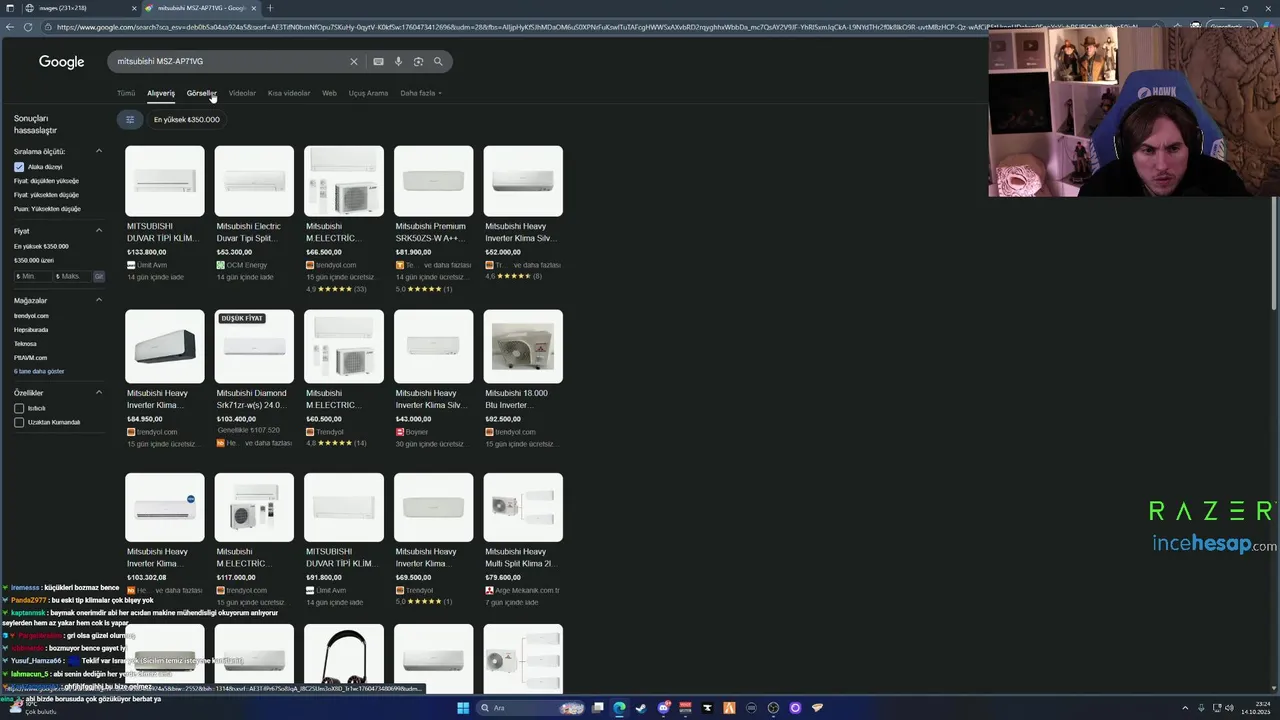The image size is (1280, 720).
Task: Filter by store 'trendyol.com'
Action: (31, 315)
